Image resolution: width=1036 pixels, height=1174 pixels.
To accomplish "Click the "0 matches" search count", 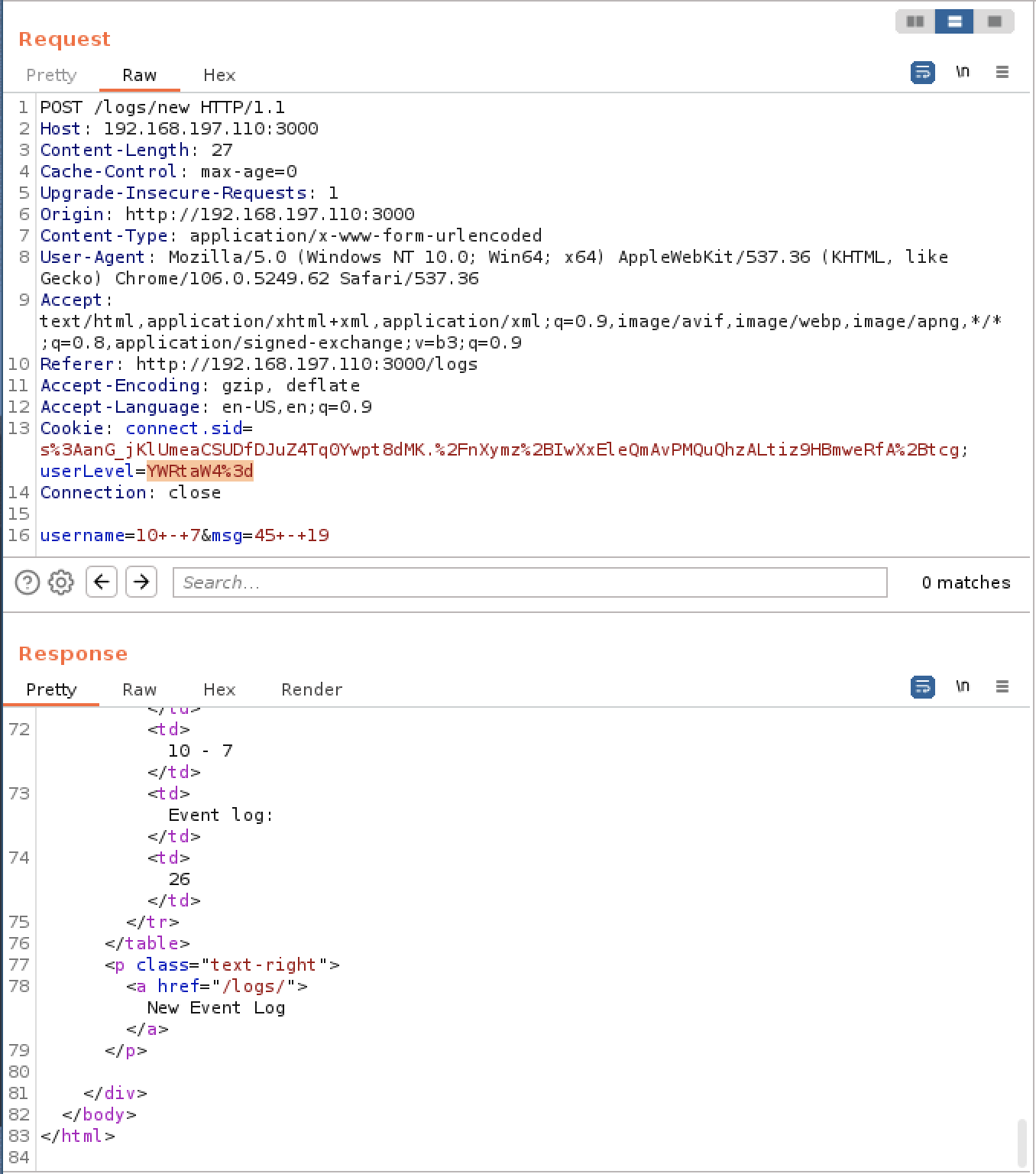I will (966, 582).
